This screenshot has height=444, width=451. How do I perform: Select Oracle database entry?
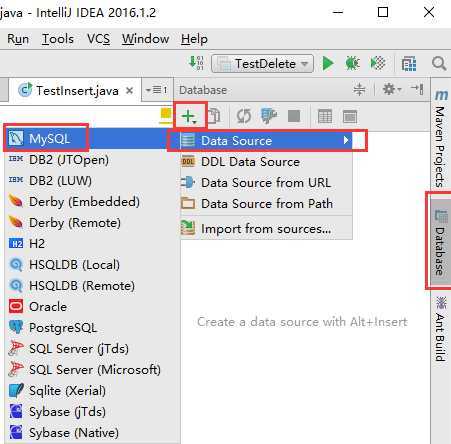pyautogui.click(x=93, y=307)
